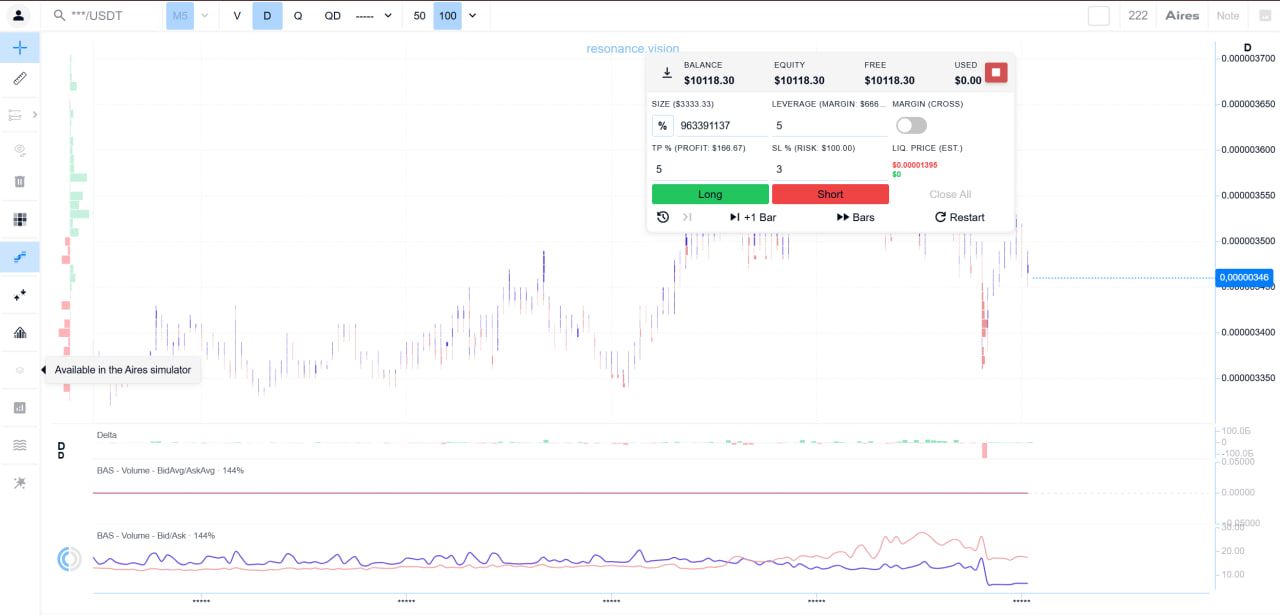Image resolution: width=1280 pixels, height=615 pixels.
Task: Open the Aires tab in top bar
Action: (1182, 16)
